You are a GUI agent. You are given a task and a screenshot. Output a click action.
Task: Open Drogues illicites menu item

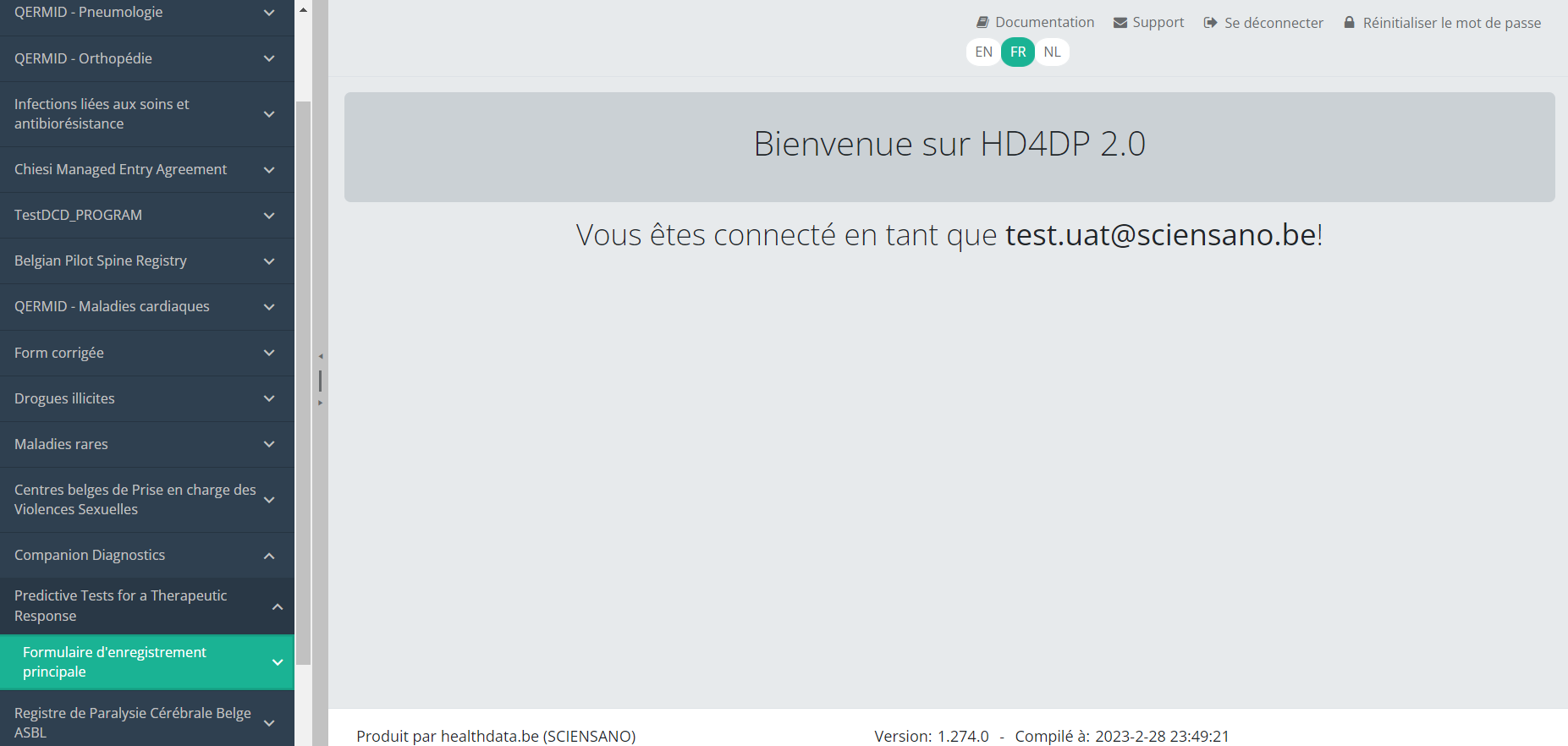[64, 398]
